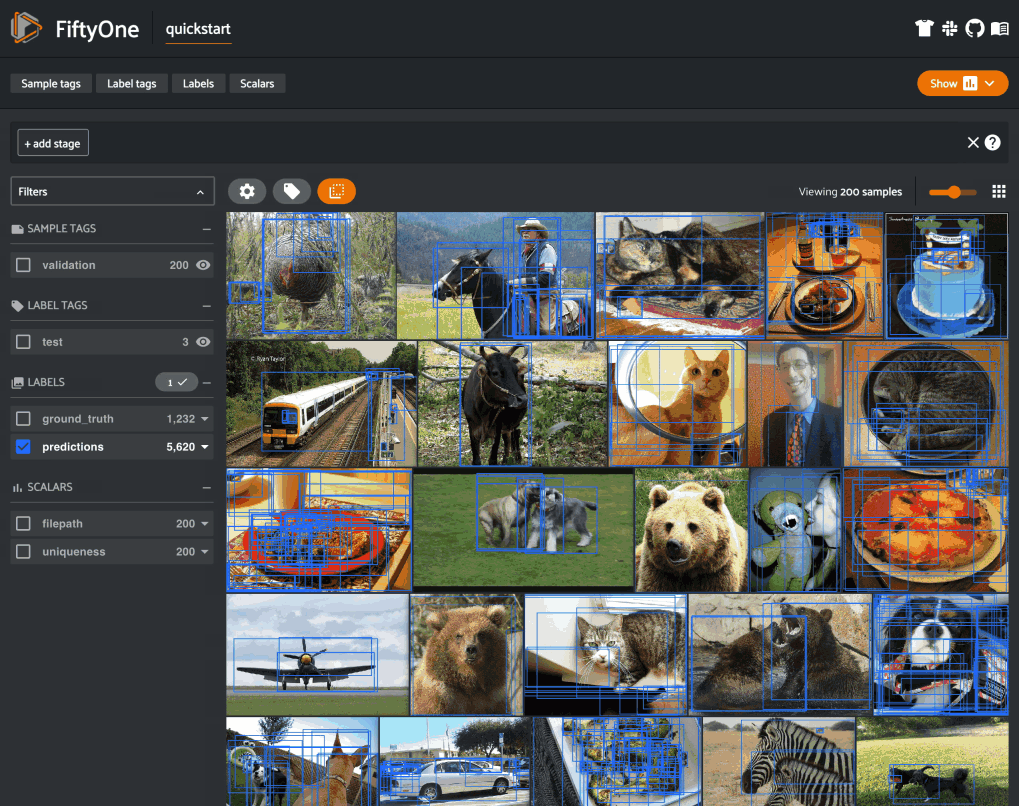
Task: Click the FiftyOne title text
Action: click(97, 29)
